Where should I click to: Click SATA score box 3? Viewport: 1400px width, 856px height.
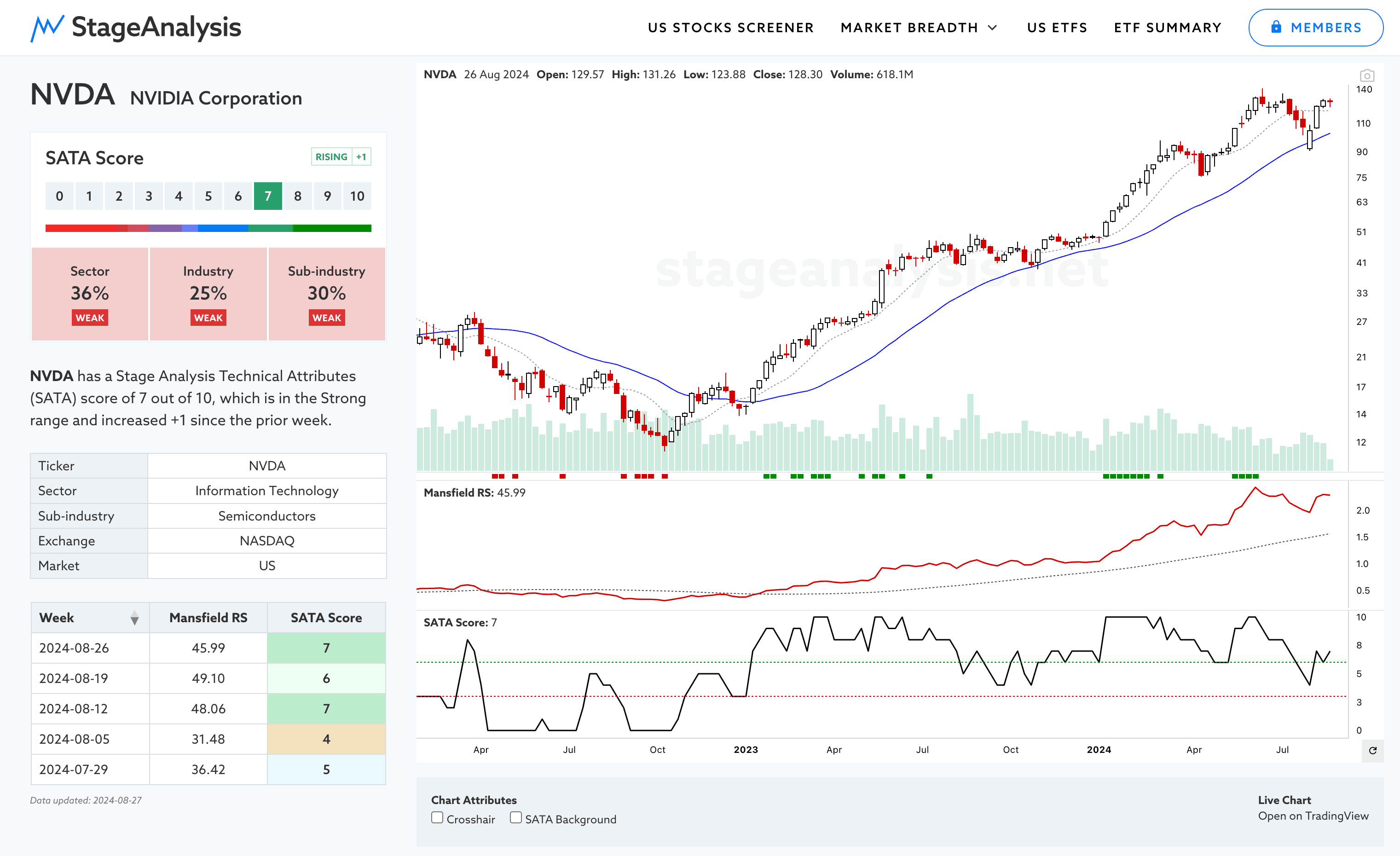(x=148, y=196)
